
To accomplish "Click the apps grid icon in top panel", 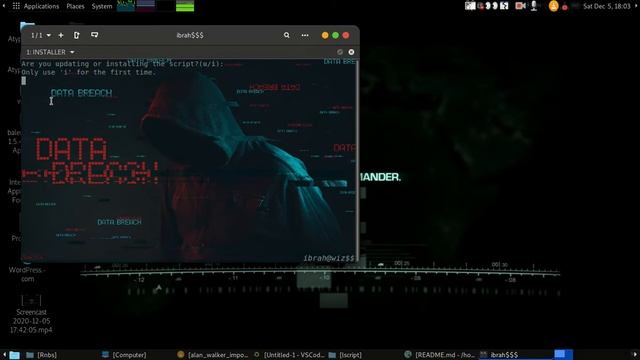I will click(x=16, y=6).
